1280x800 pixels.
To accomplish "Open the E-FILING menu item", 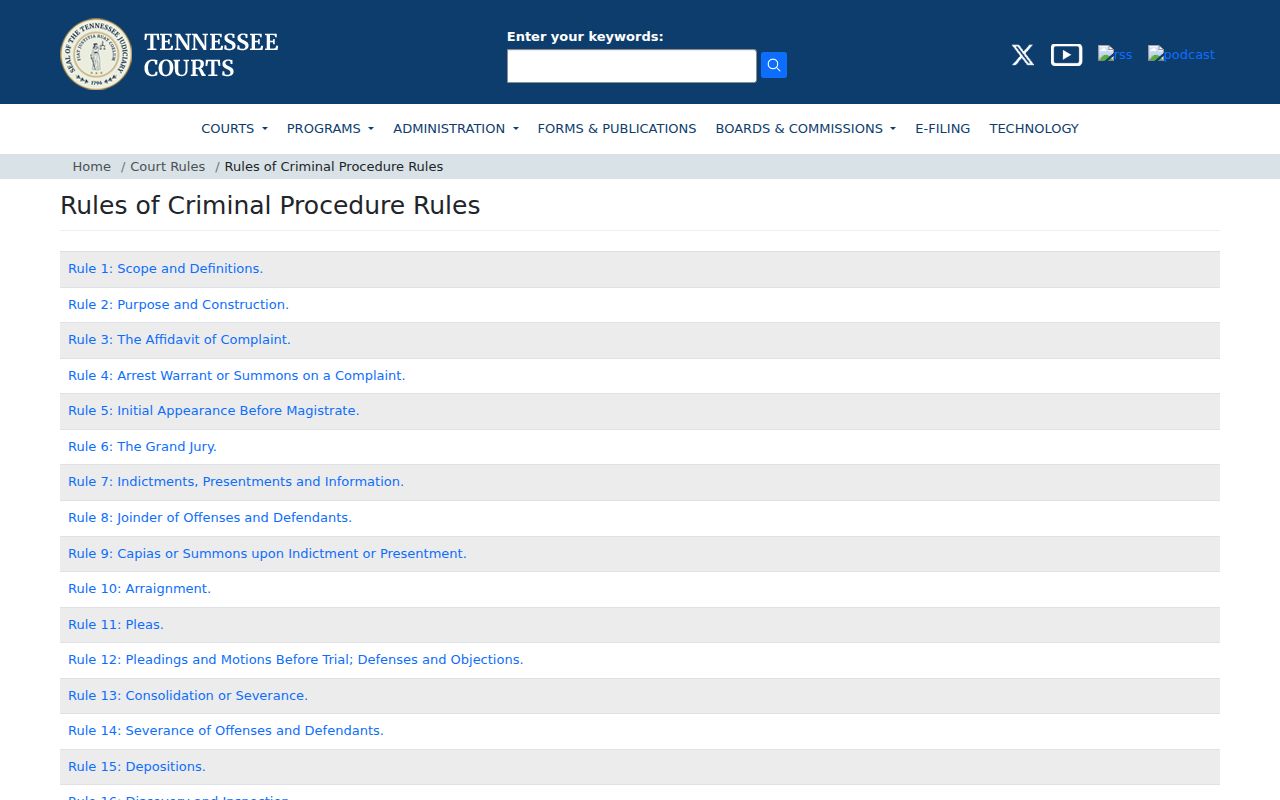I will pos(943,128).
